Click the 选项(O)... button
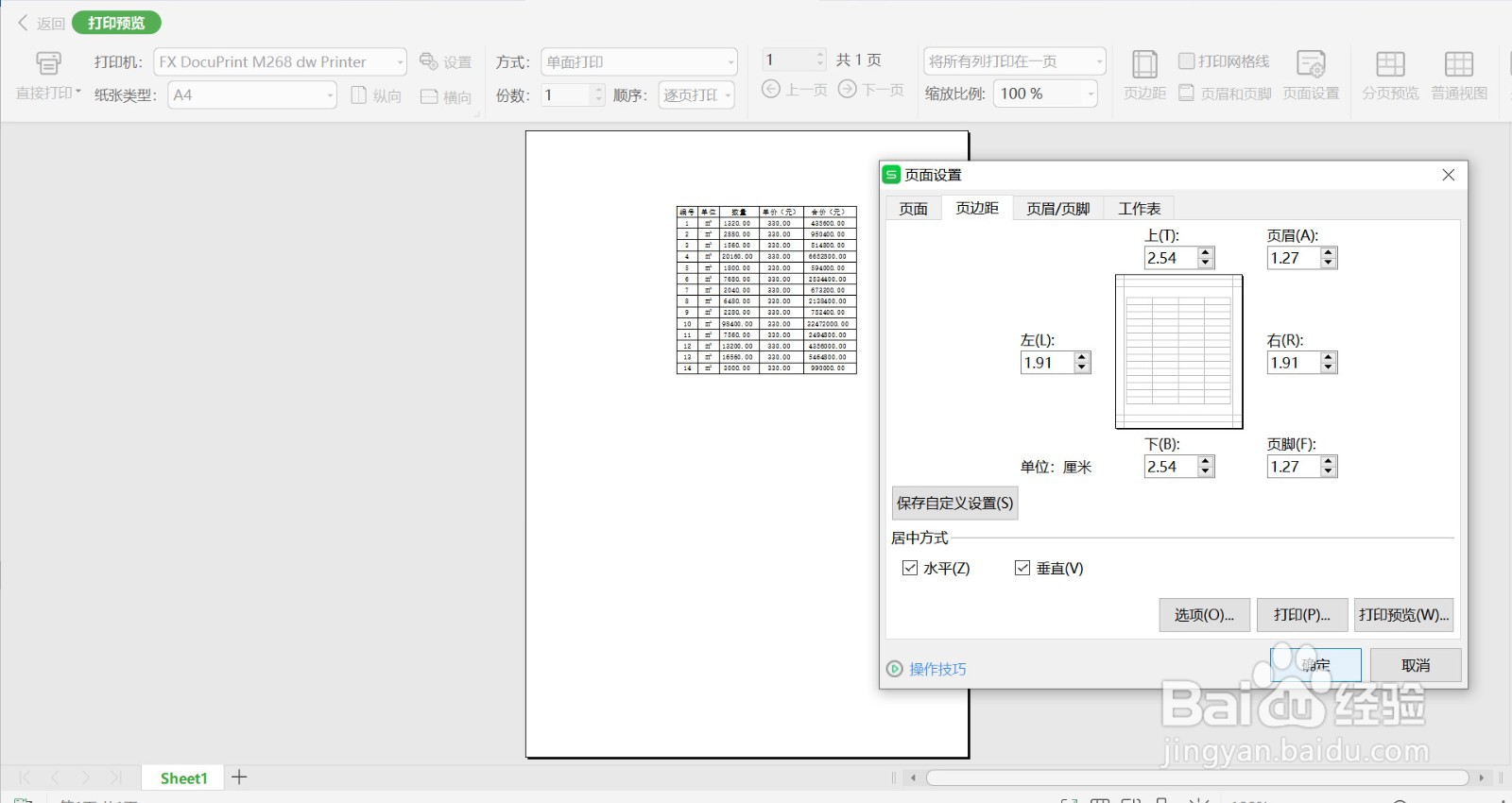1512x803 pixels. (x=1204, y=615)
